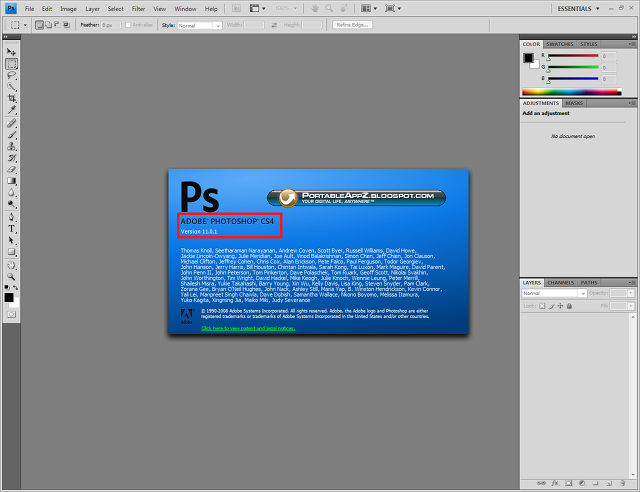The width and height of the screenshot is (640, 492).
Task: Select the Eyedropper tool
Action: point(11,110)
